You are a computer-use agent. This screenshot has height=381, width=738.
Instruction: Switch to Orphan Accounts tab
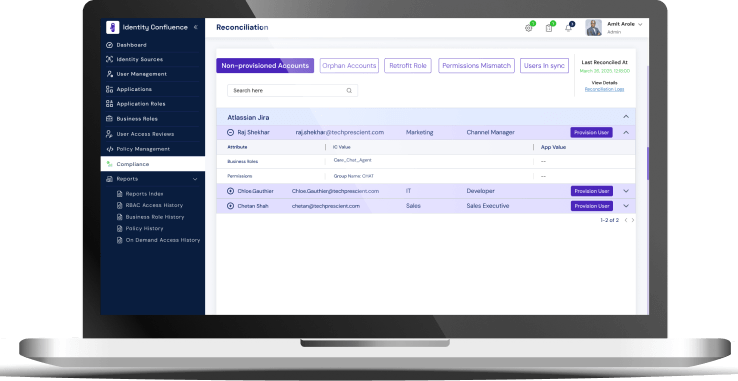[x=349, y=65]
